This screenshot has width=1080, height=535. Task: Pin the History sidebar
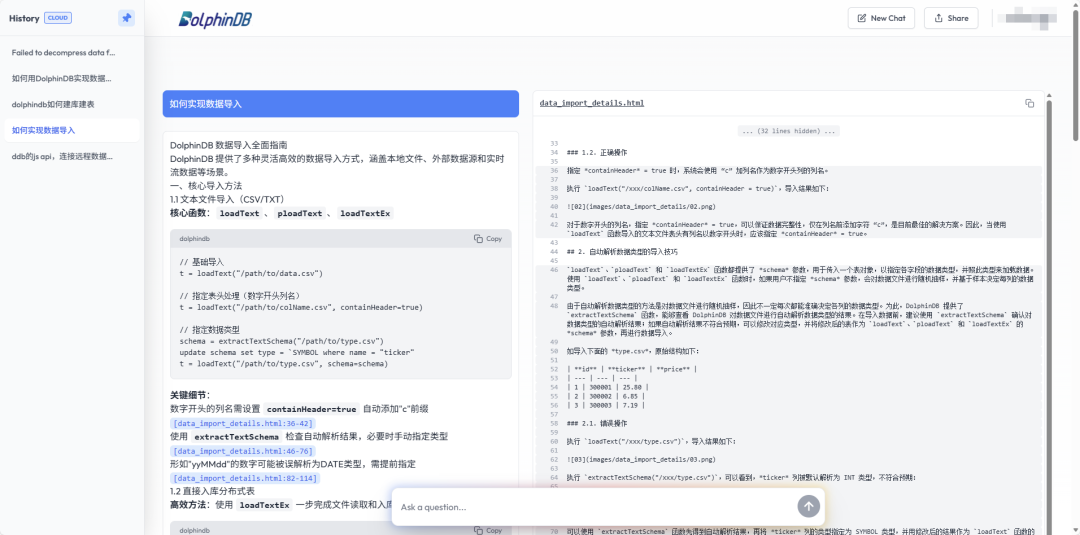[126, 19]
